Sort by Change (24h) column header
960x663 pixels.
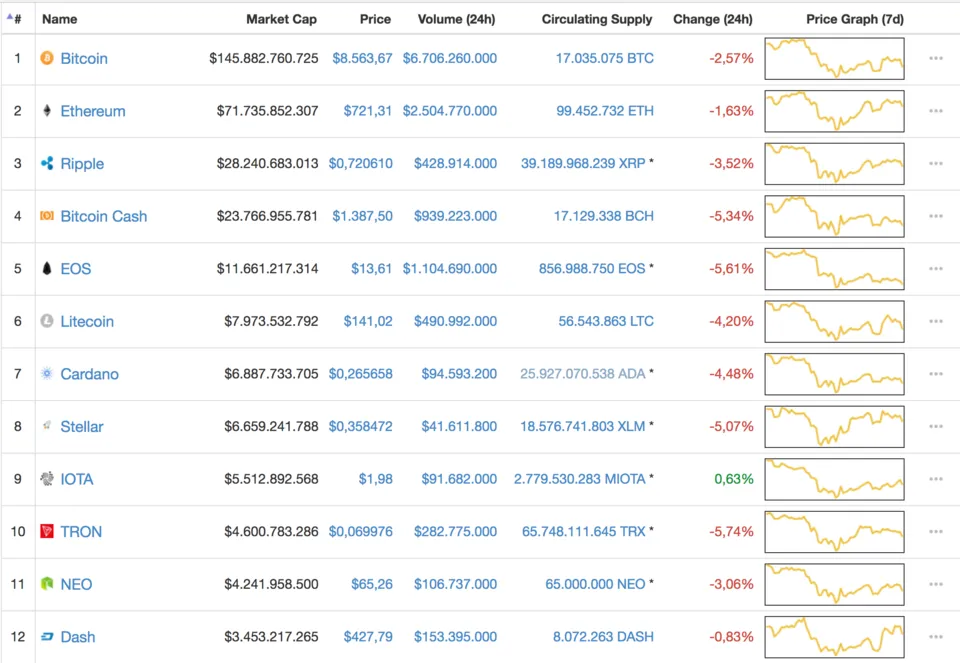(713, 19)
